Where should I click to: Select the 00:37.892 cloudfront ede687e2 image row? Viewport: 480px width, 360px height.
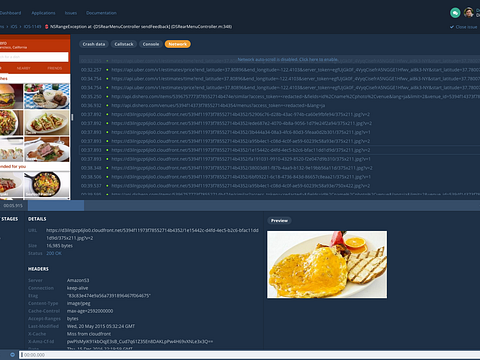(x=280, y=123)
